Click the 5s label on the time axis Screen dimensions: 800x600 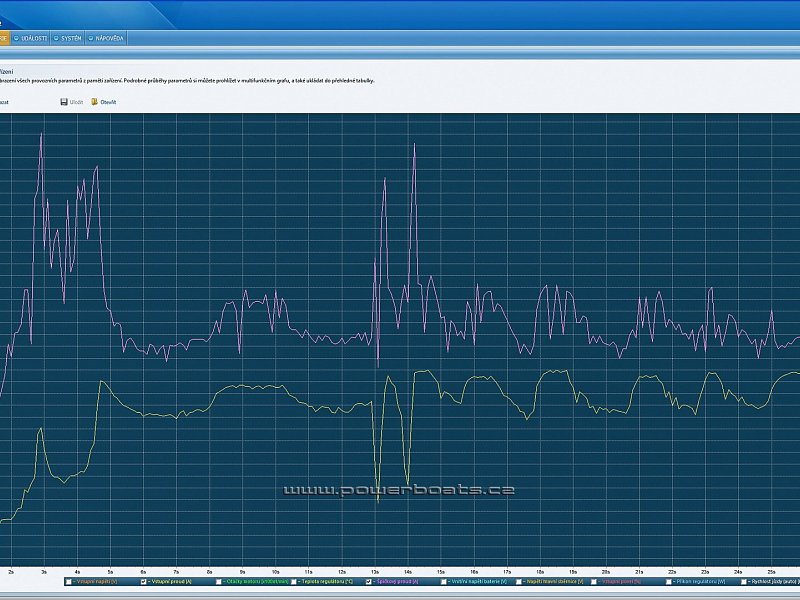point(110,572)
